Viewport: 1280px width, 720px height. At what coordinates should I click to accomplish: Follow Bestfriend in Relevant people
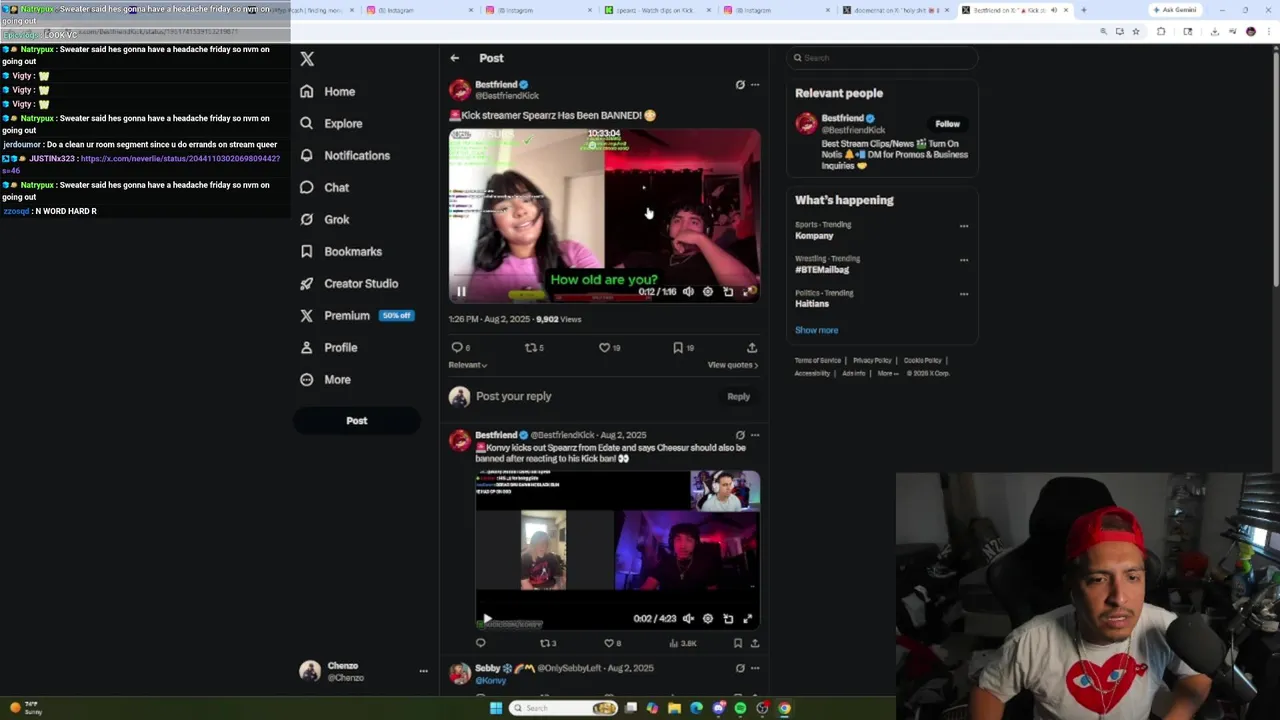pyautogui.click(x=947, y=124)
